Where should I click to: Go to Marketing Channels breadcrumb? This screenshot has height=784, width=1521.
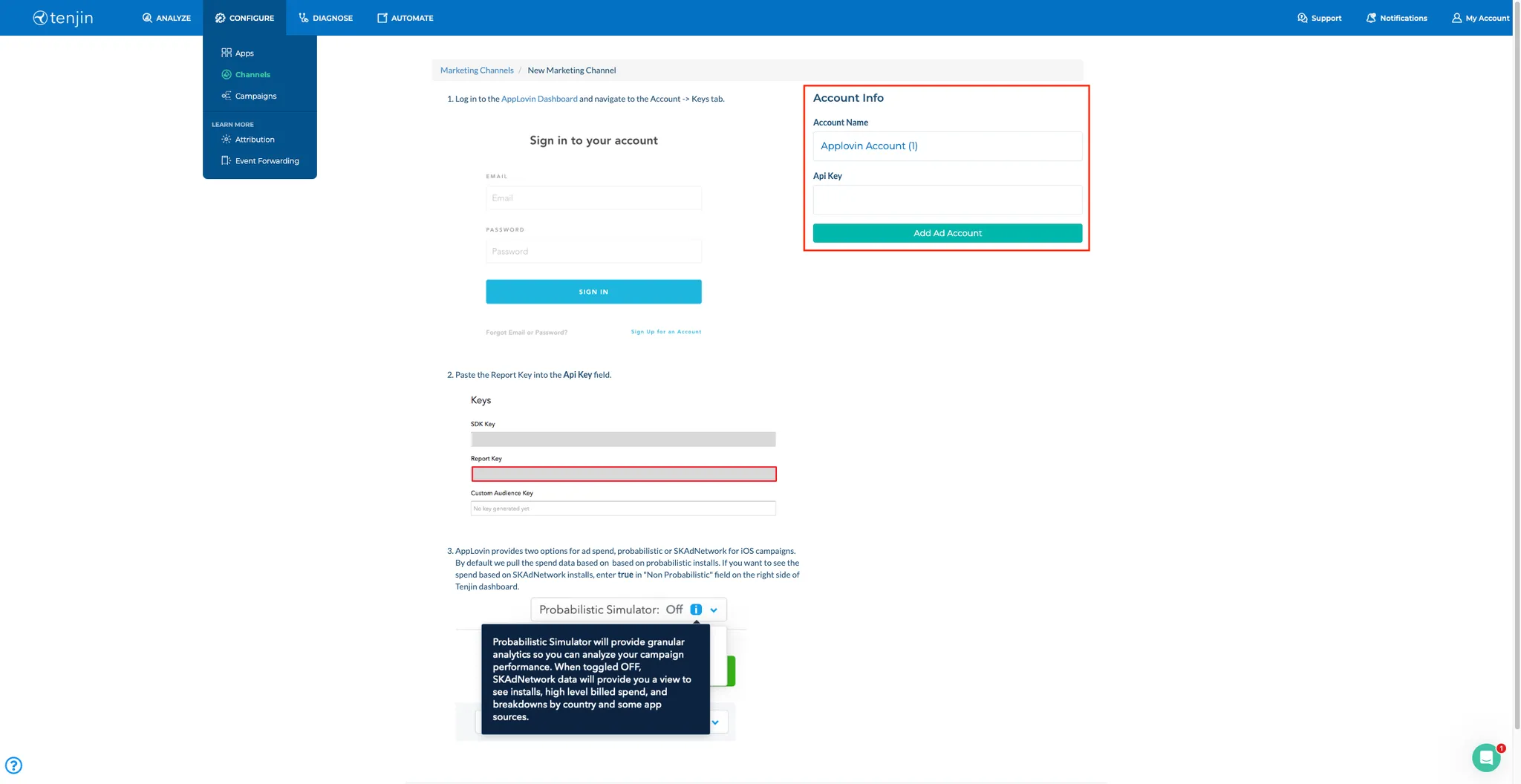[x=477, y=71]
